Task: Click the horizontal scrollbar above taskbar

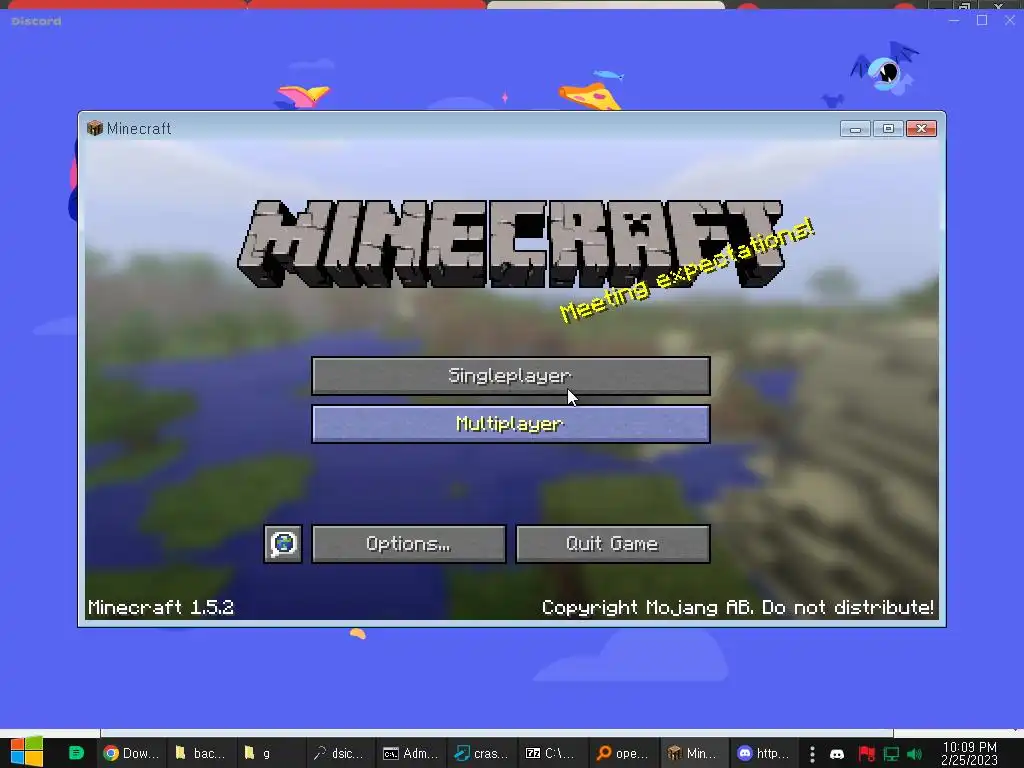Action: coord(496,733)
